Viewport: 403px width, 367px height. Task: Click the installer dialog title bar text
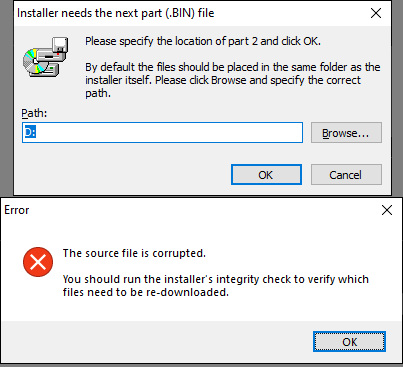point(116,13)
